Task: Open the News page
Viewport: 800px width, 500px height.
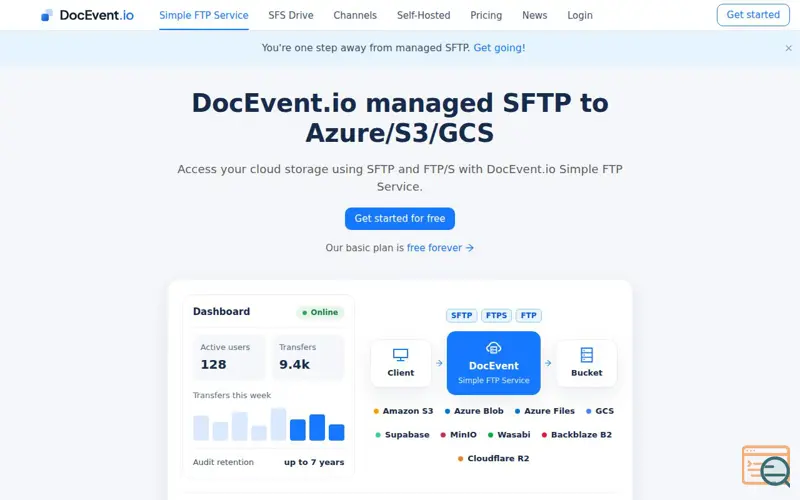Action: click(534, 15)
